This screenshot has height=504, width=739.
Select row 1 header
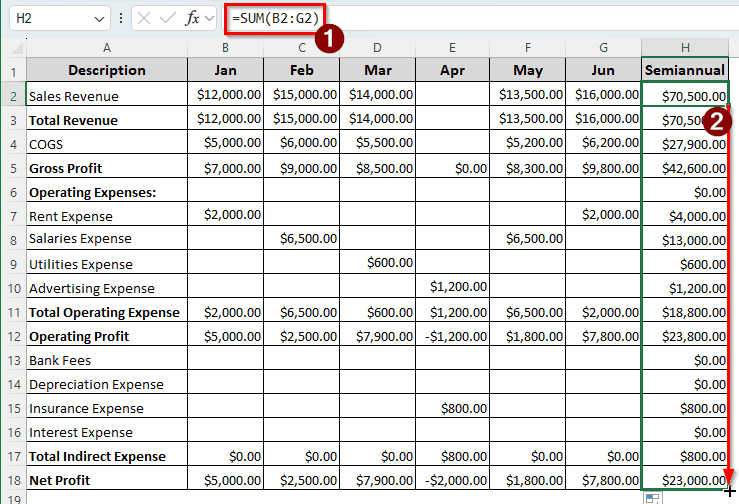(x=13, y=72)
